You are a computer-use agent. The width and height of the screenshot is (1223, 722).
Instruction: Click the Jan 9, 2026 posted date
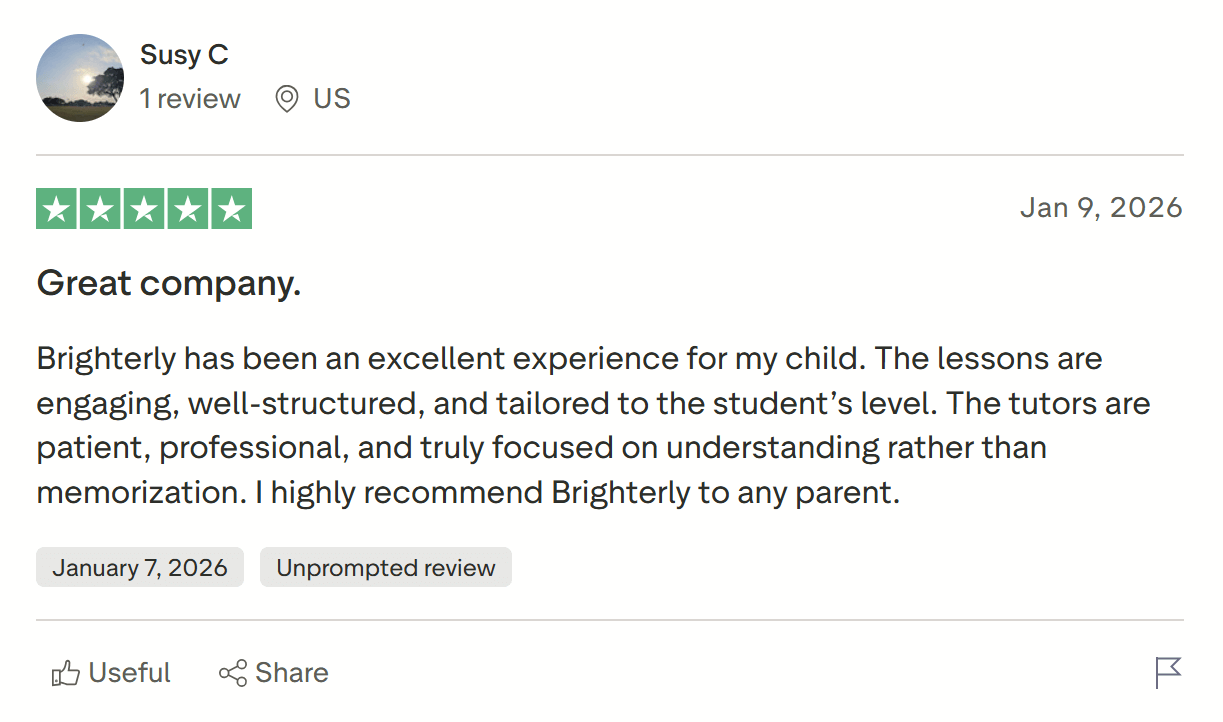(x=1101, y=207)
